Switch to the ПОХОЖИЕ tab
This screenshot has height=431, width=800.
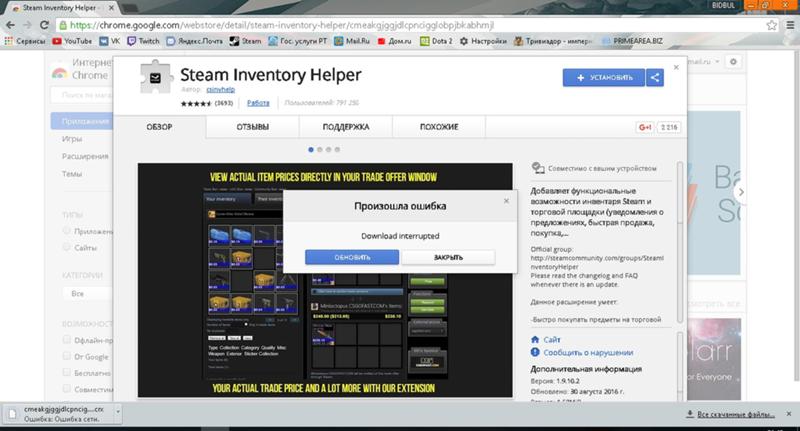point(439,127)
